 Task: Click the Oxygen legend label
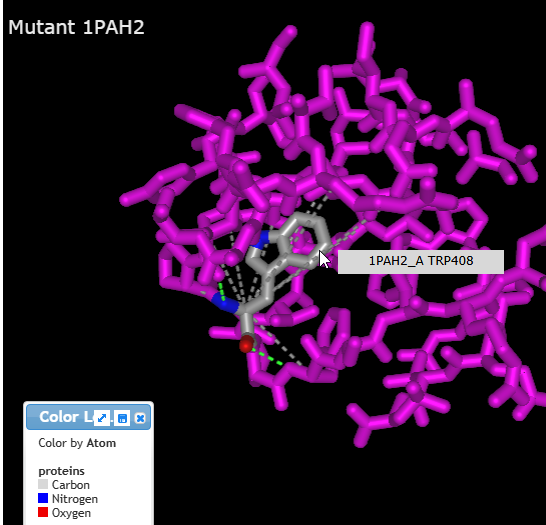[71, 513]
